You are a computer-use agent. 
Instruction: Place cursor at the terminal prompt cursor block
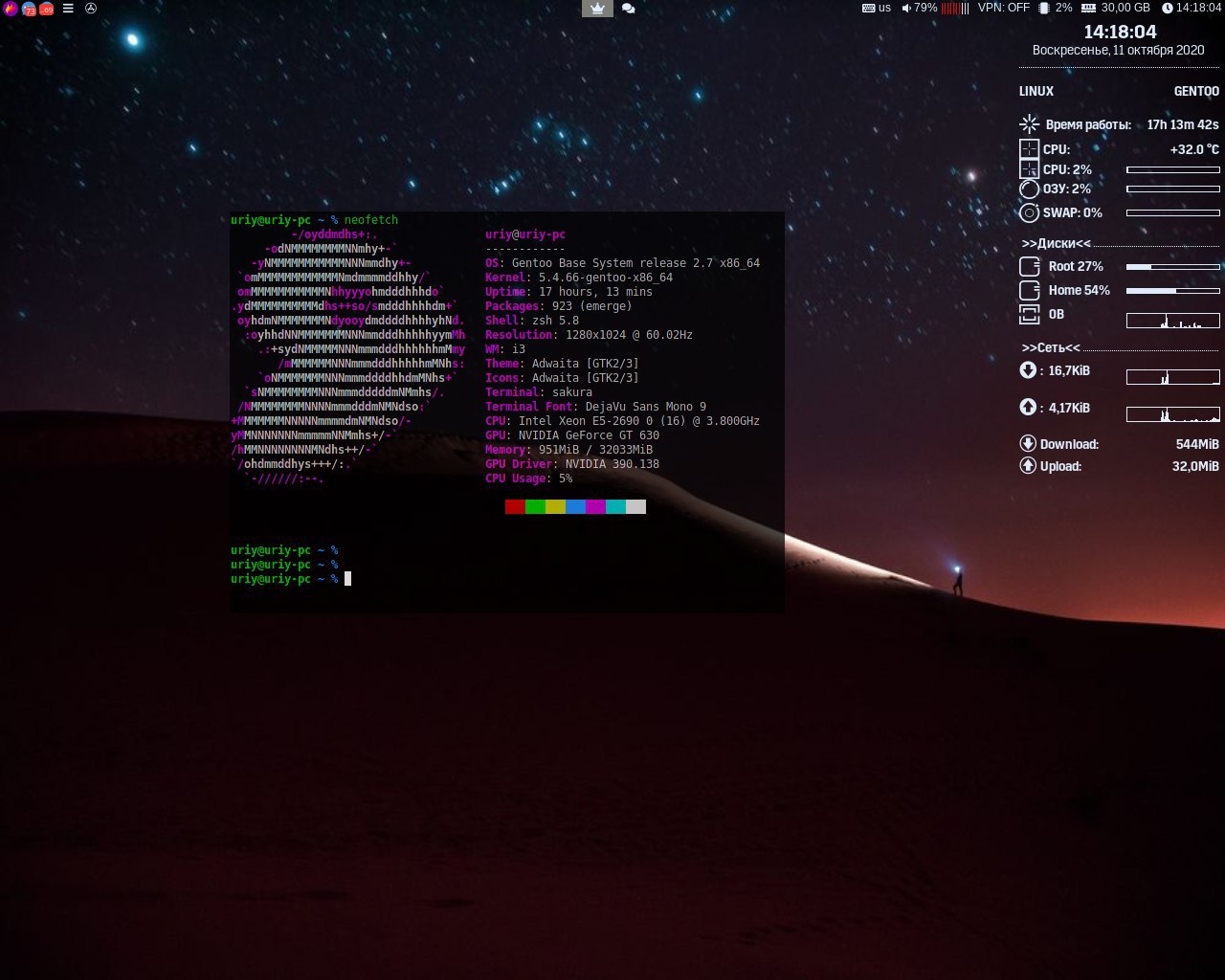pos(347,578)
